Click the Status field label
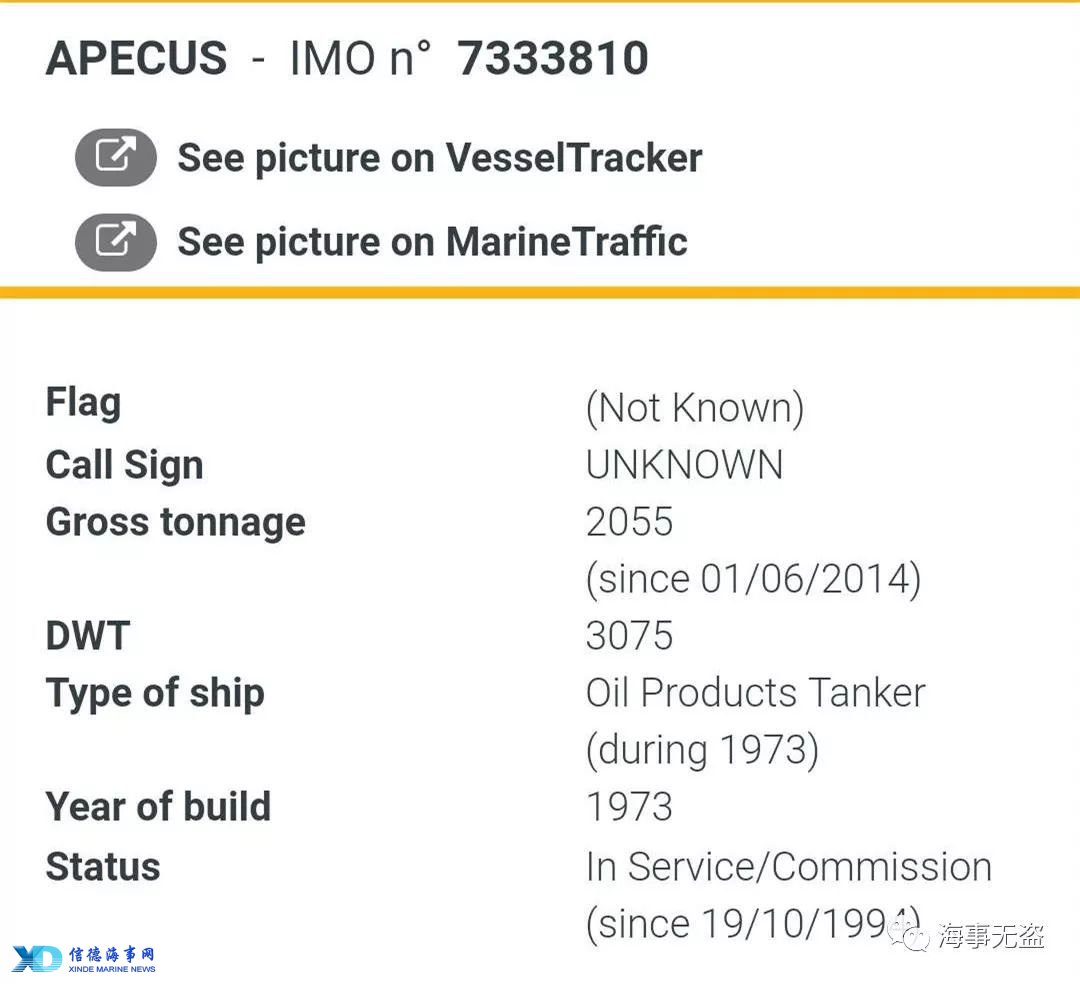1080x984 pixels. point(103,866)
